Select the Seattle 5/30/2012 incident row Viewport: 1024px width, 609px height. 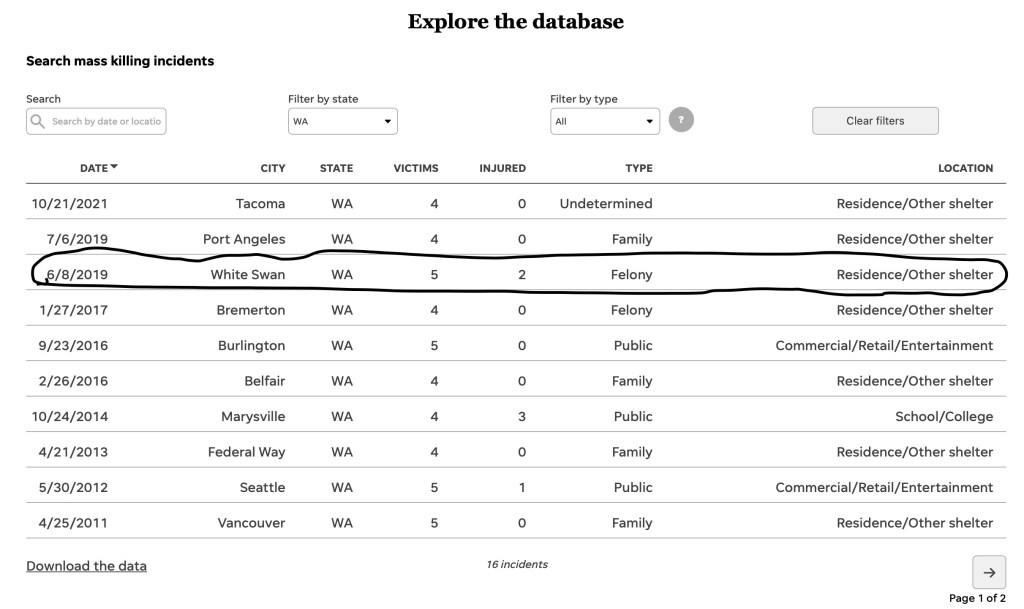[x=510, y=487]
